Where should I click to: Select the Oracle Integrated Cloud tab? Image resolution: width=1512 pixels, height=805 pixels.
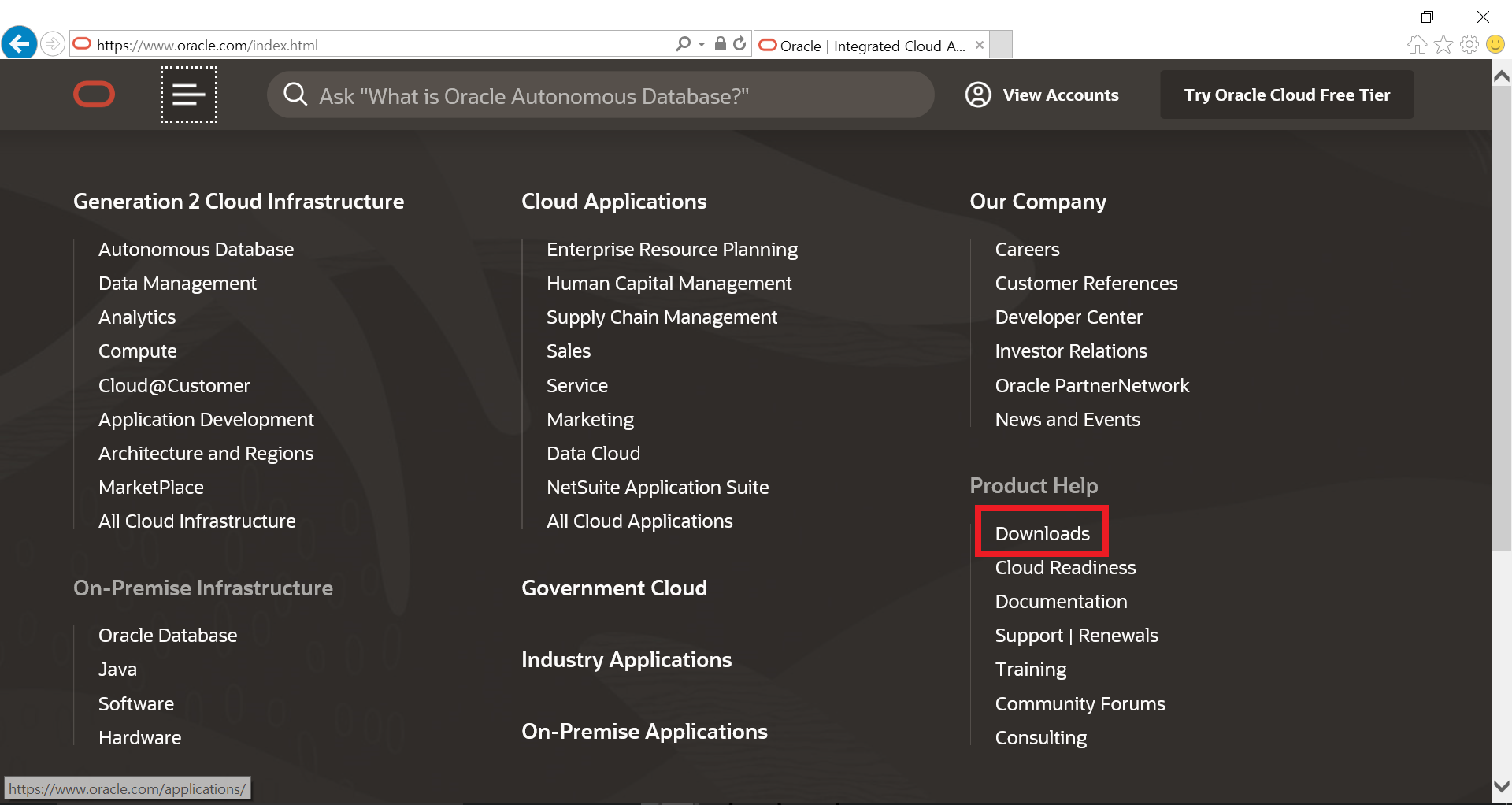(870, 45)
